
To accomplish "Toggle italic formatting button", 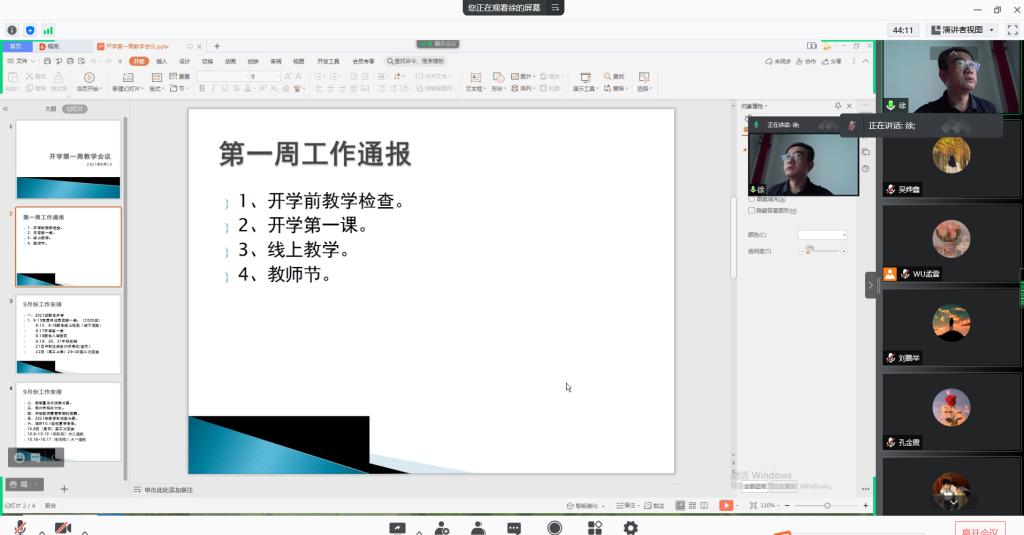I will coord(213,88).
